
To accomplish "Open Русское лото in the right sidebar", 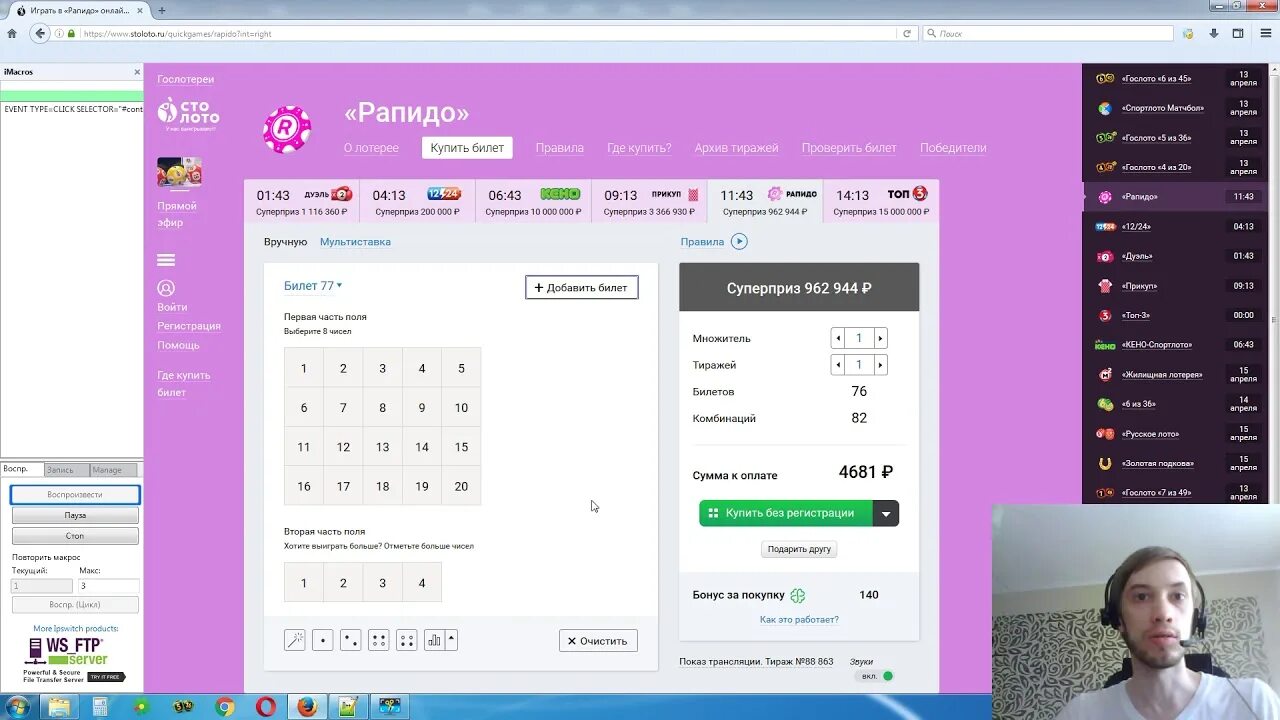I will 1150,434.
